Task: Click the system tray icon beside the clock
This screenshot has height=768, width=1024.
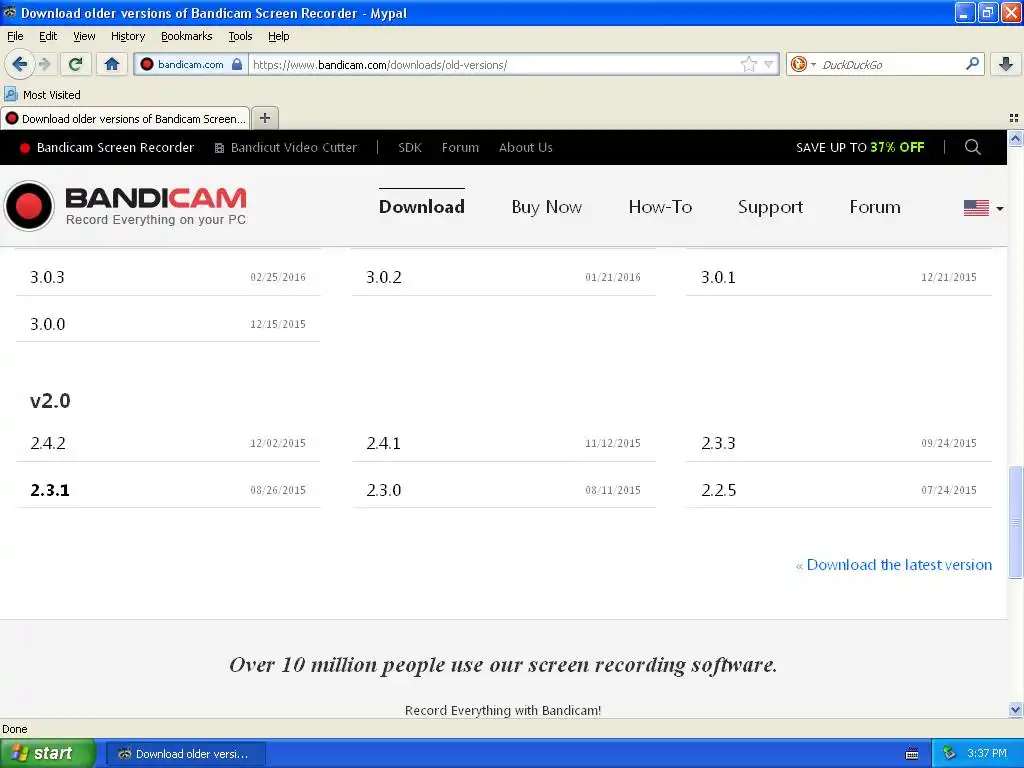Action: (x=949, y=753)
